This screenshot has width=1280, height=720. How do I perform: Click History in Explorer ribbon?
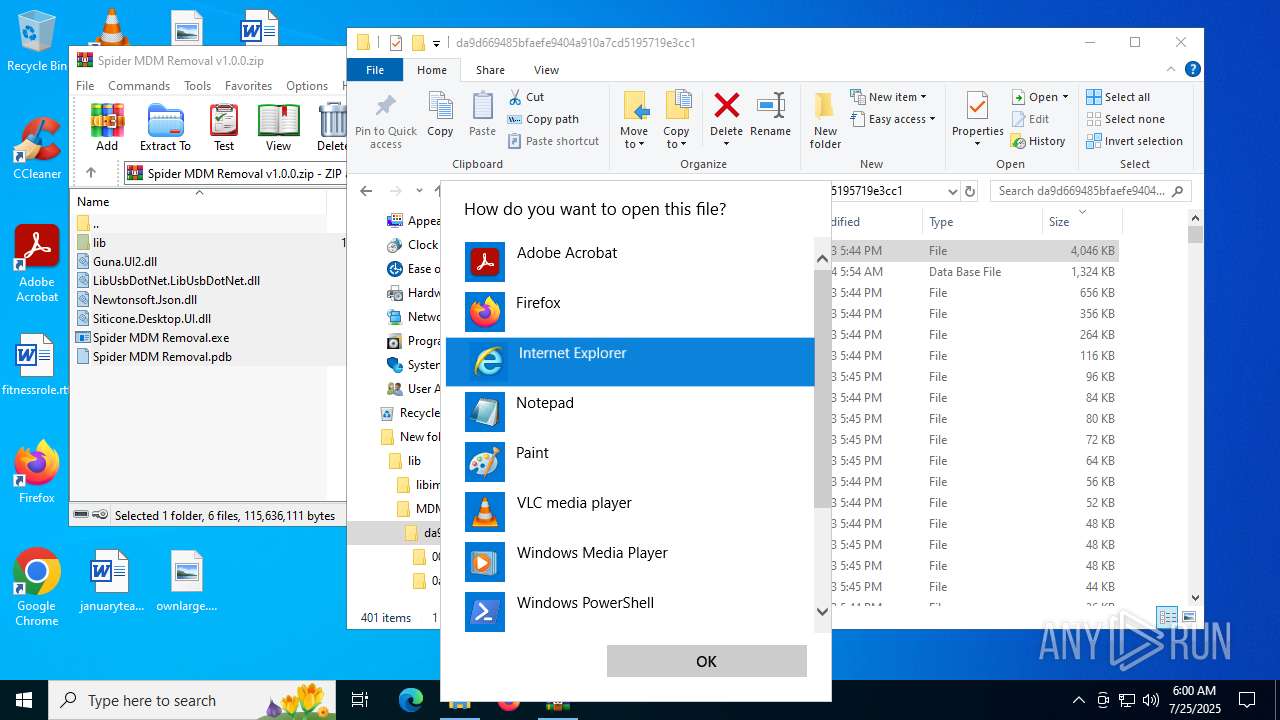pyautogui.click(x=1038, y=141)
